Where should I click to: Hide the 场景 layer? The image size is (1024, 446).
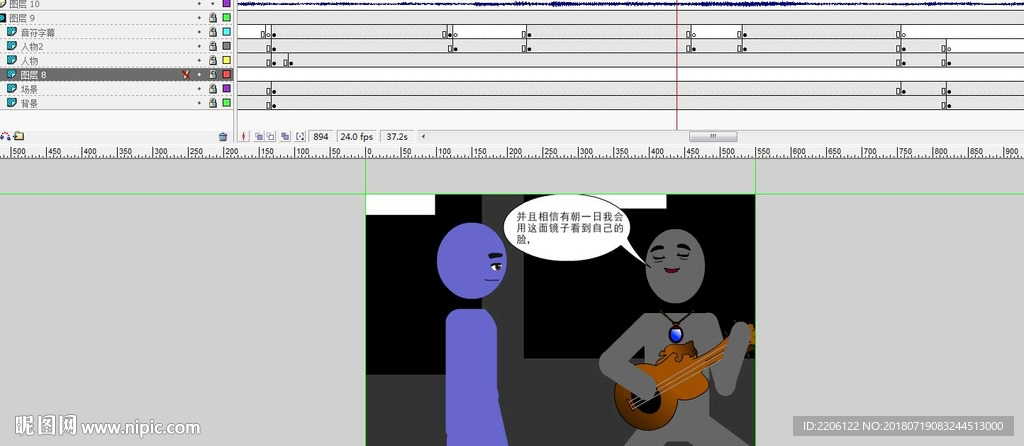pos(199,88)
